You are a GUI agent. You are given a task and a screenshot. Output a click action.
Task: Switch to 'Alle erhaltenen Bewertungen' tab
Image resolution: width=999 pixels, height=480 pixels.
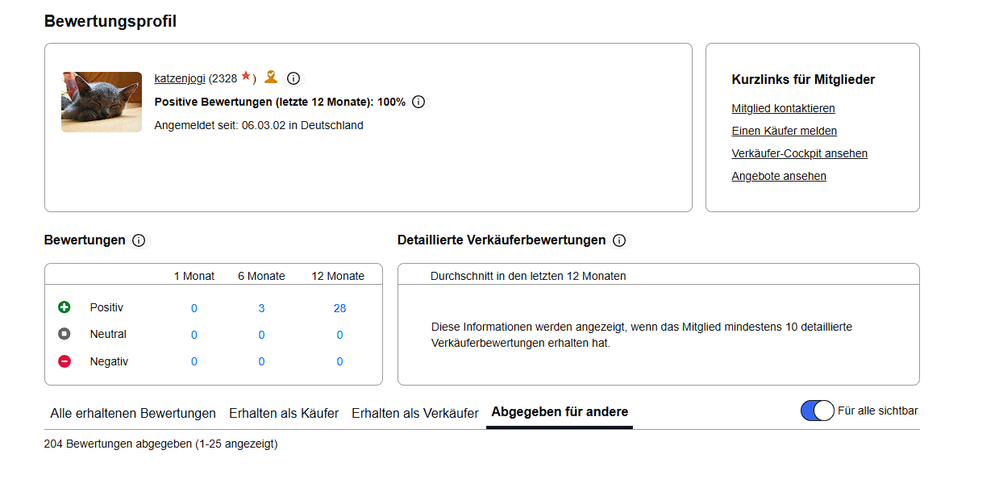click(x=133, y=413)
